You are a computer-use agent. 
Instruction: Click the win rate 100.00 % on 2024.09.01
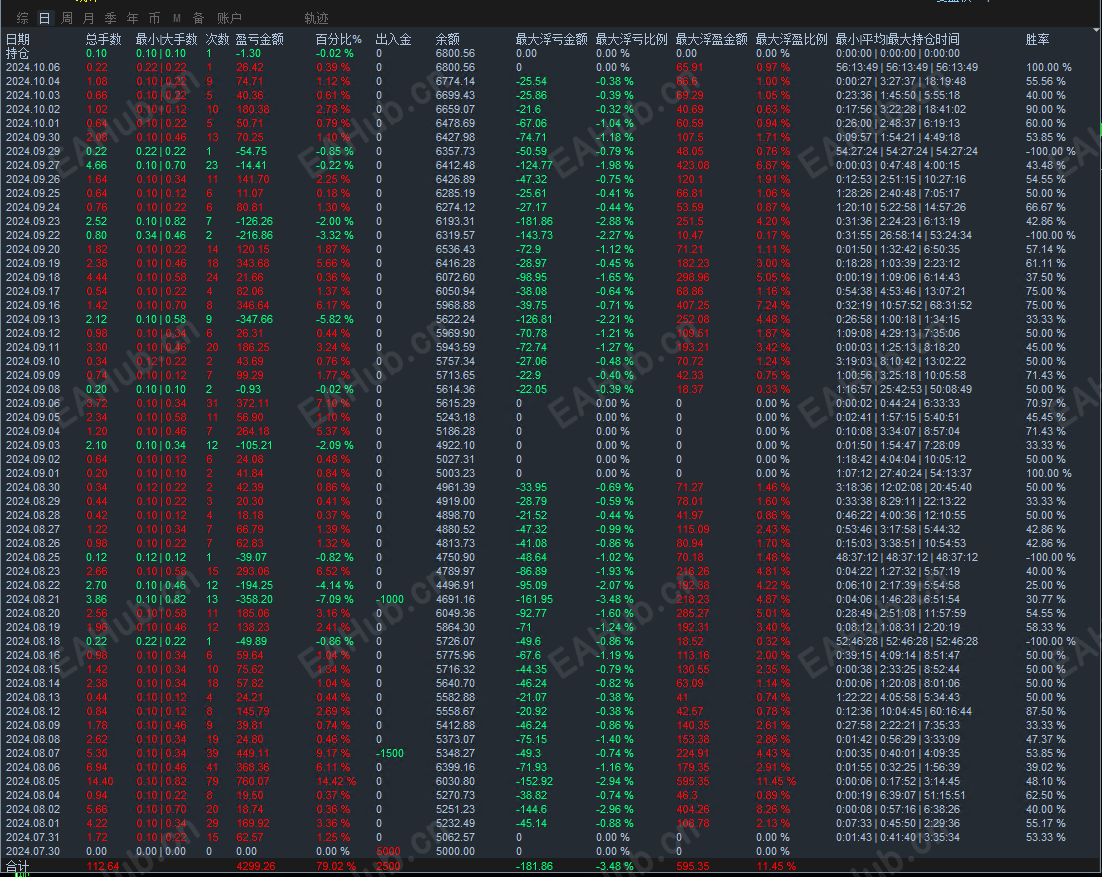click(x=1049, y=474)
